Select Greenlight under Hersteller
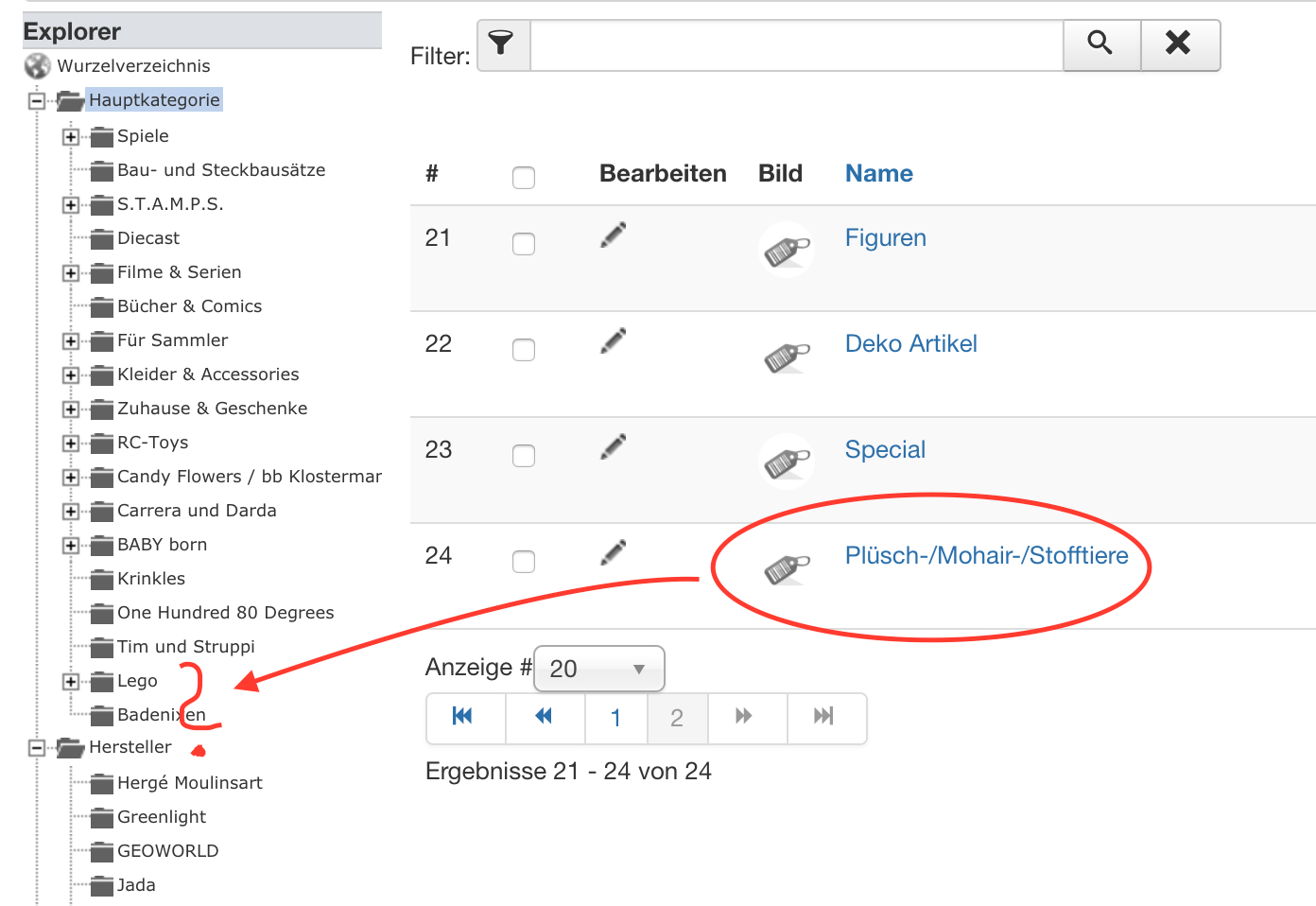Viewport: 1316px width, 906px height. tap(162, 817)
